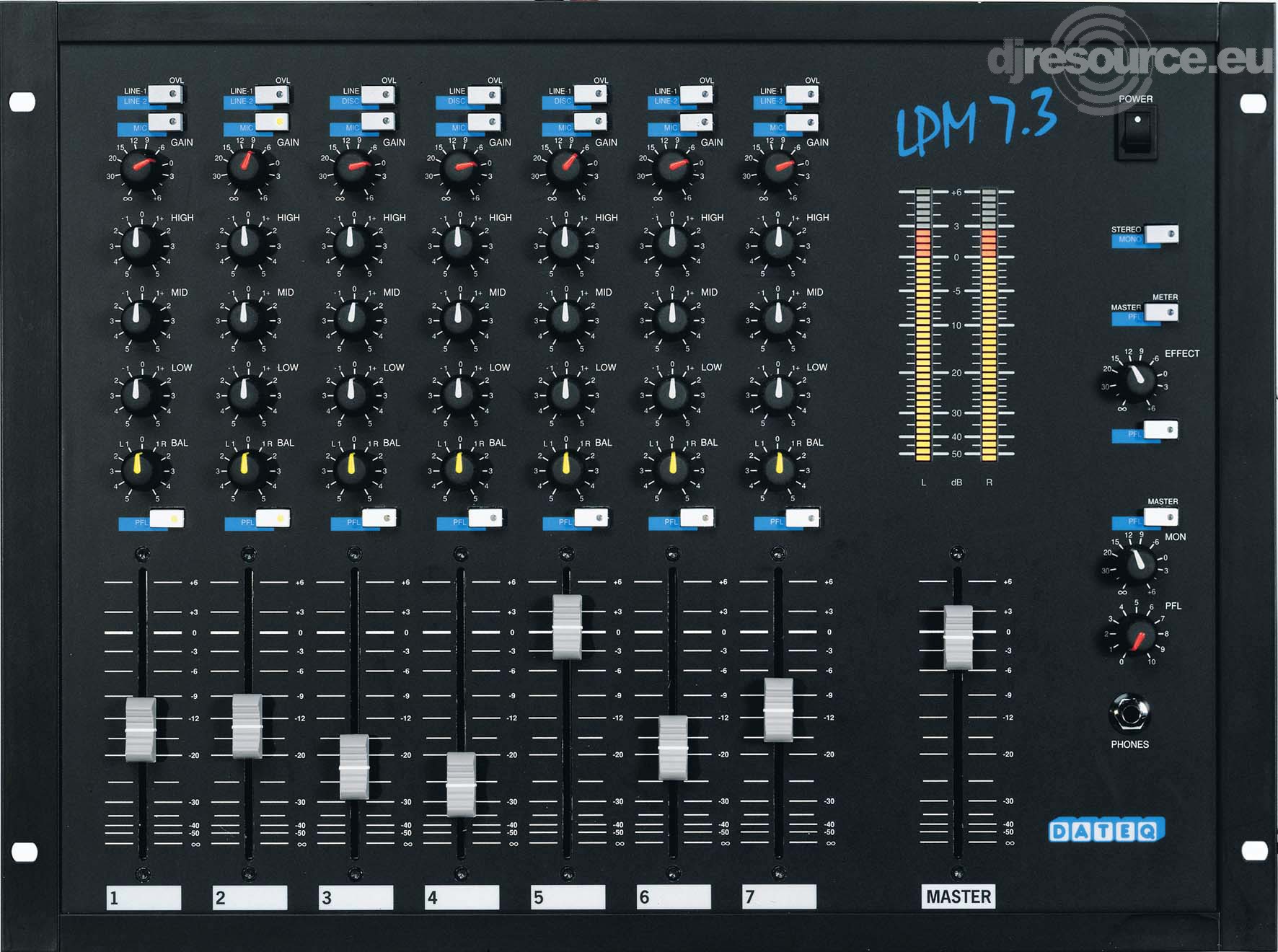Viewport: 1278px width, 952px height.
Task: Click channel 7 fader cap
Action: pyautogui.click(x=778, y=710)
